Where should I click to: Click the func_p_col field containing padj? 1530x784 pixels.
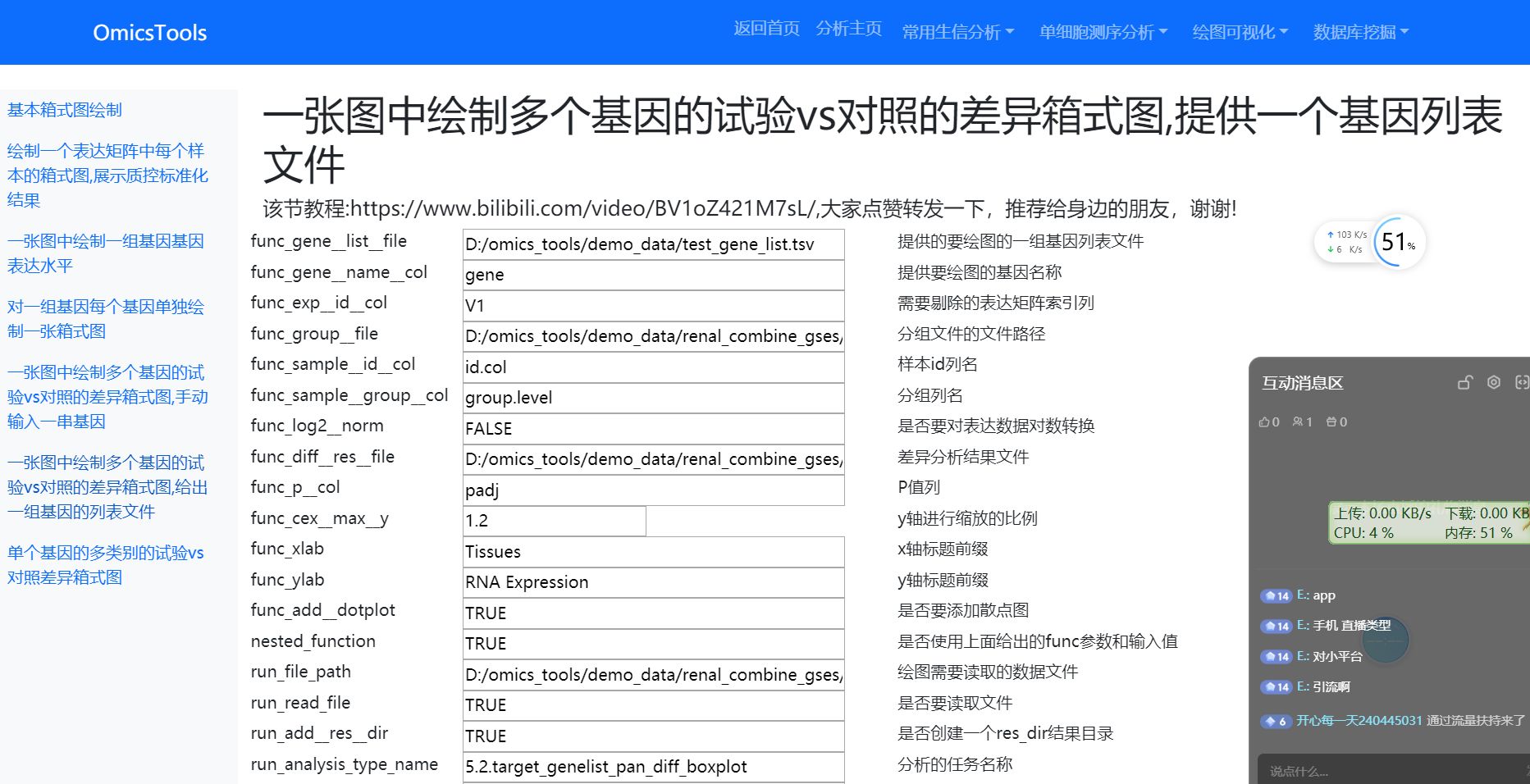click(654, 490)
